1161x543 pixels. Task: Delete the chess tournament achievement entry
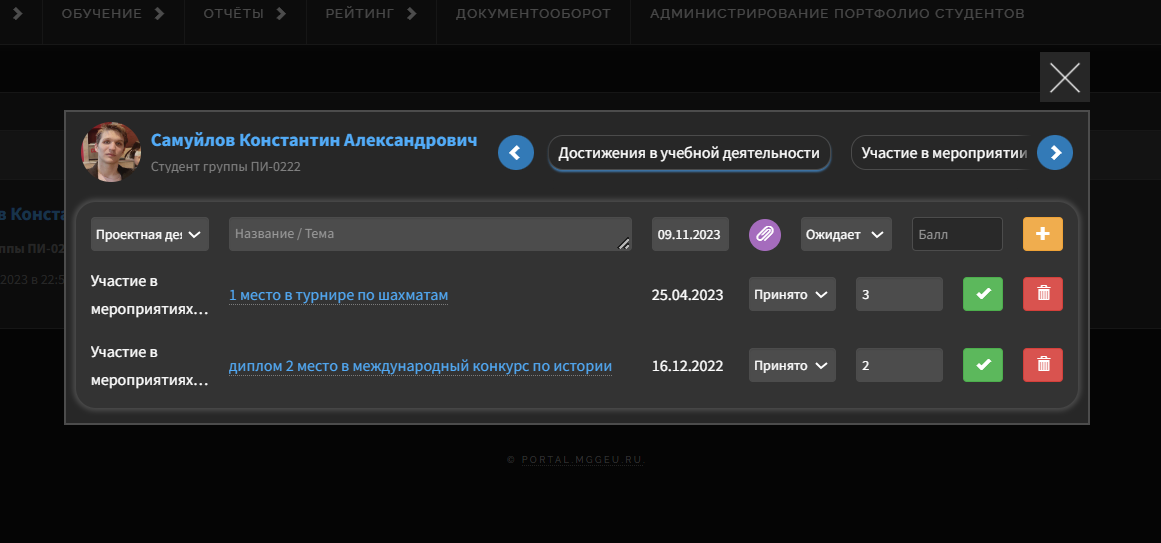[1043, 294]
